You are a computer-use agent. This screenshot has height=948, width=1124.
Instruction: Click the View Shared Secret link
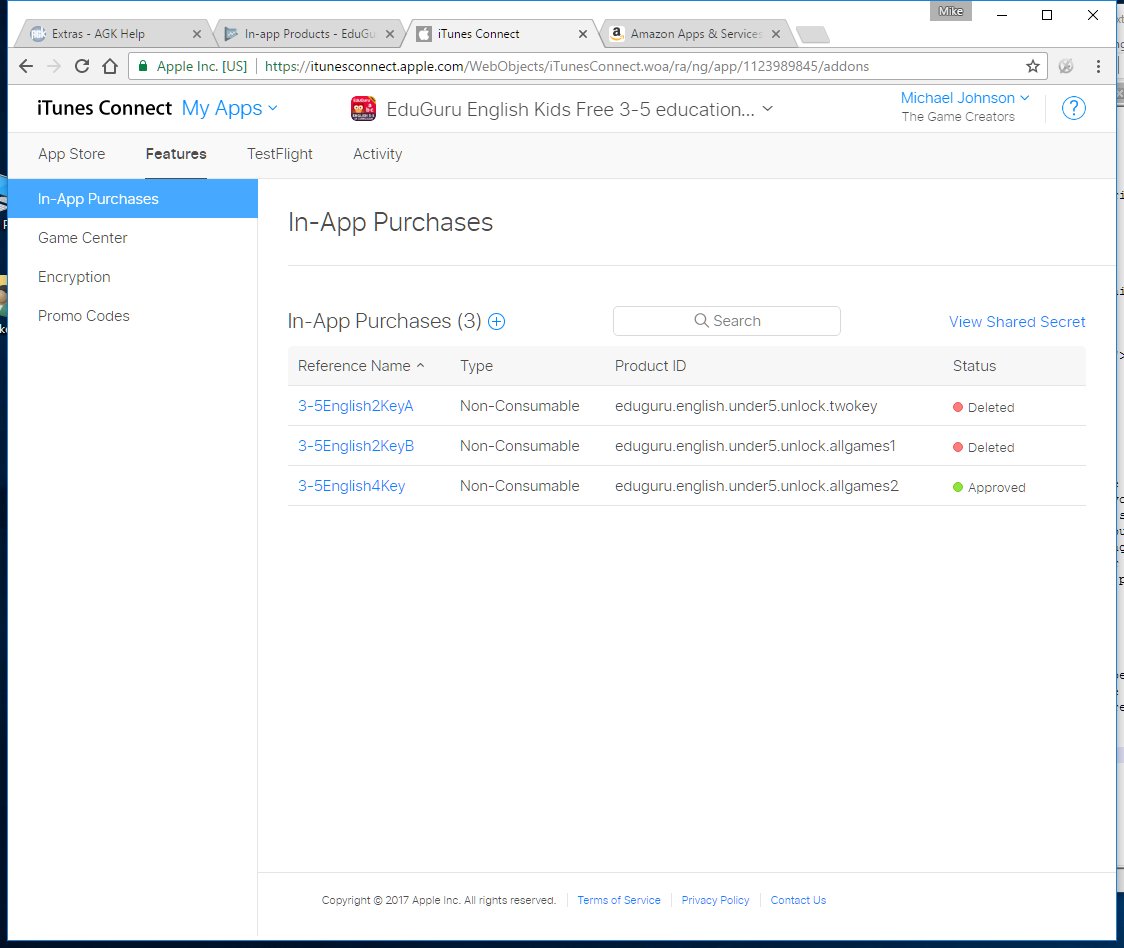[1016, 321]
